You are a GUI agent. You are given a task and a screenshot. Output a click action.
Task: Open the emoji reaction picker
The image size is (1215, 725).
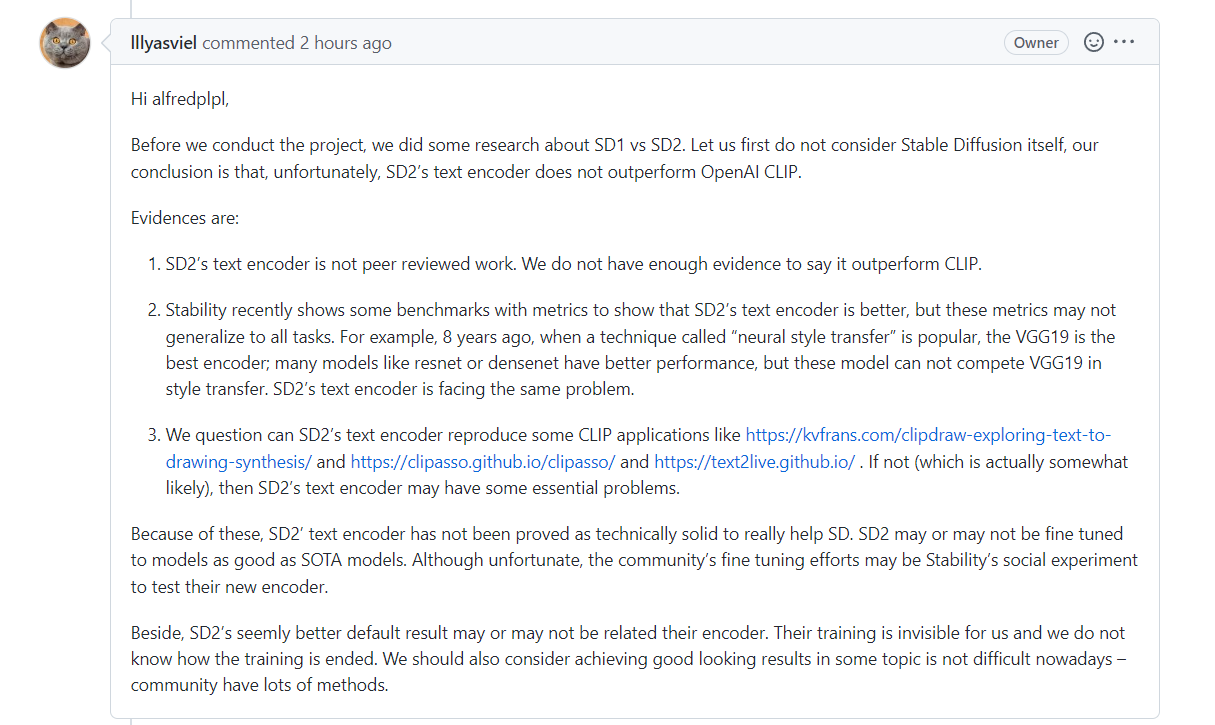(1094, 42)
